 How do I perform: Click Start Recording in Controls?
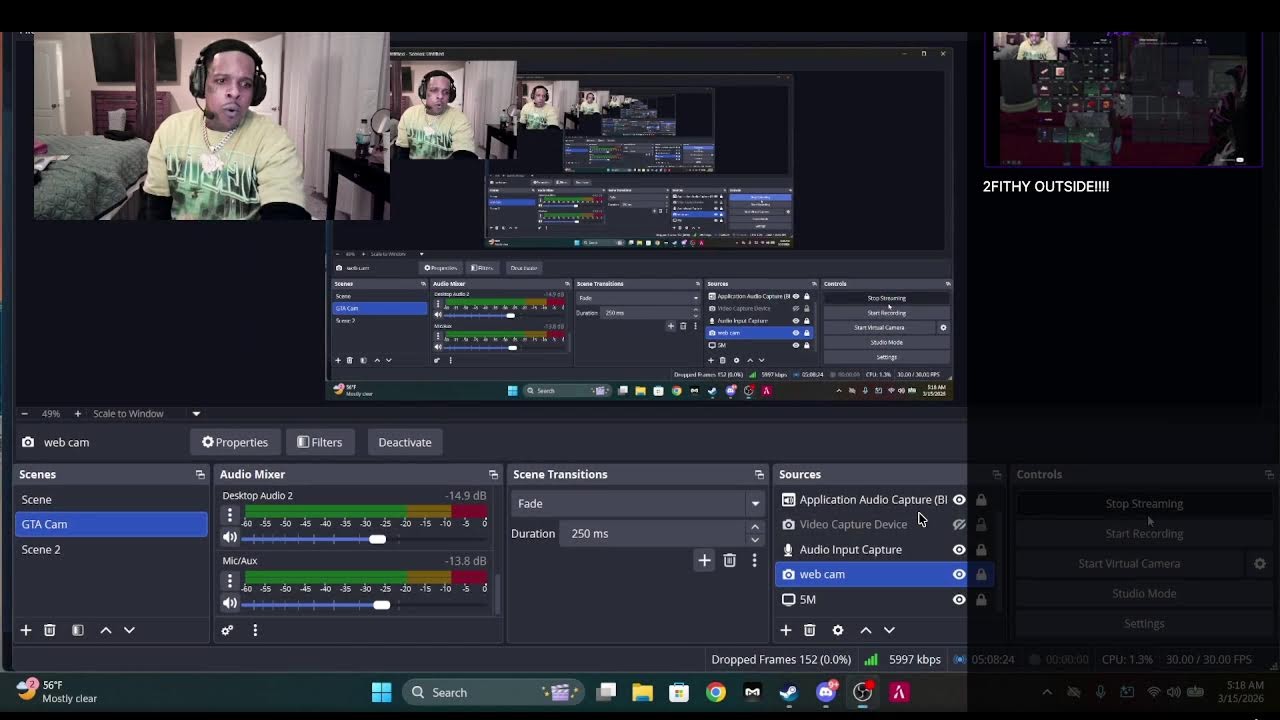pyautogui.click(x=1144, y=534)
